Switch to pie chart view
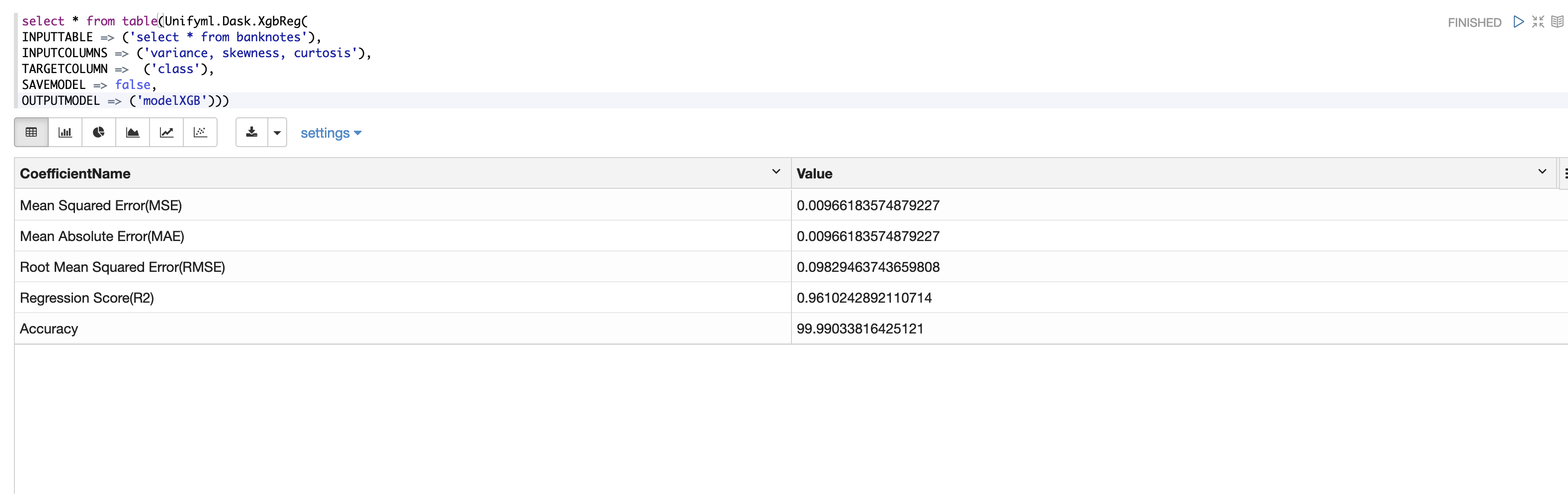The height and width of the screenshot is (494, 1568). click(x=98, y=132)
